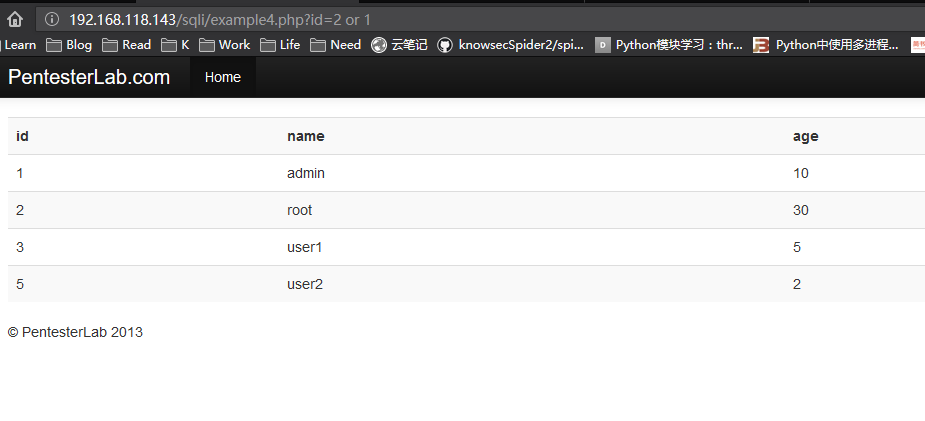Select the root name cell
Screen dimensions: 925x421
coord(299,210)
